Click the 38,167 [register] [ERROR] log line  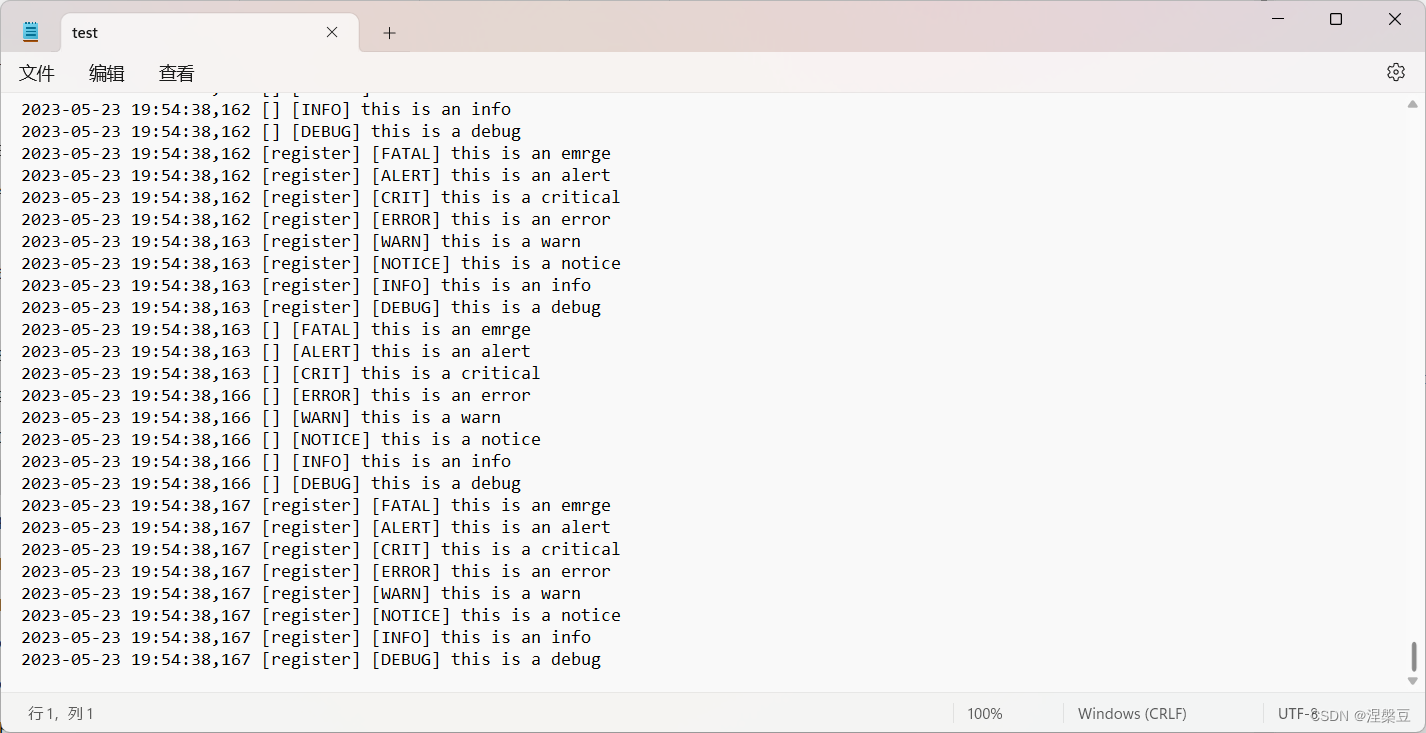tap(316, 571)
